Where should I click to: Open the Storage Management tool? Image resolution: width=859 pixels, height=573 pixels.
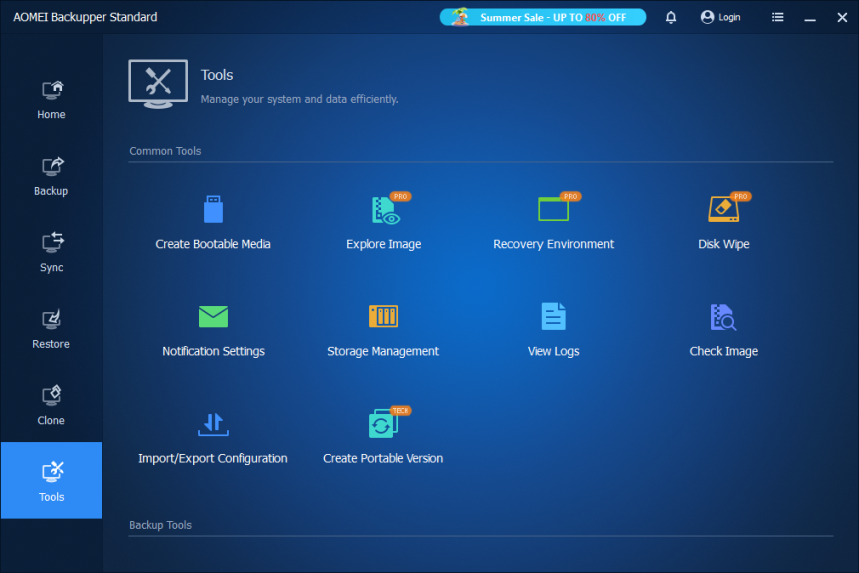383,317
